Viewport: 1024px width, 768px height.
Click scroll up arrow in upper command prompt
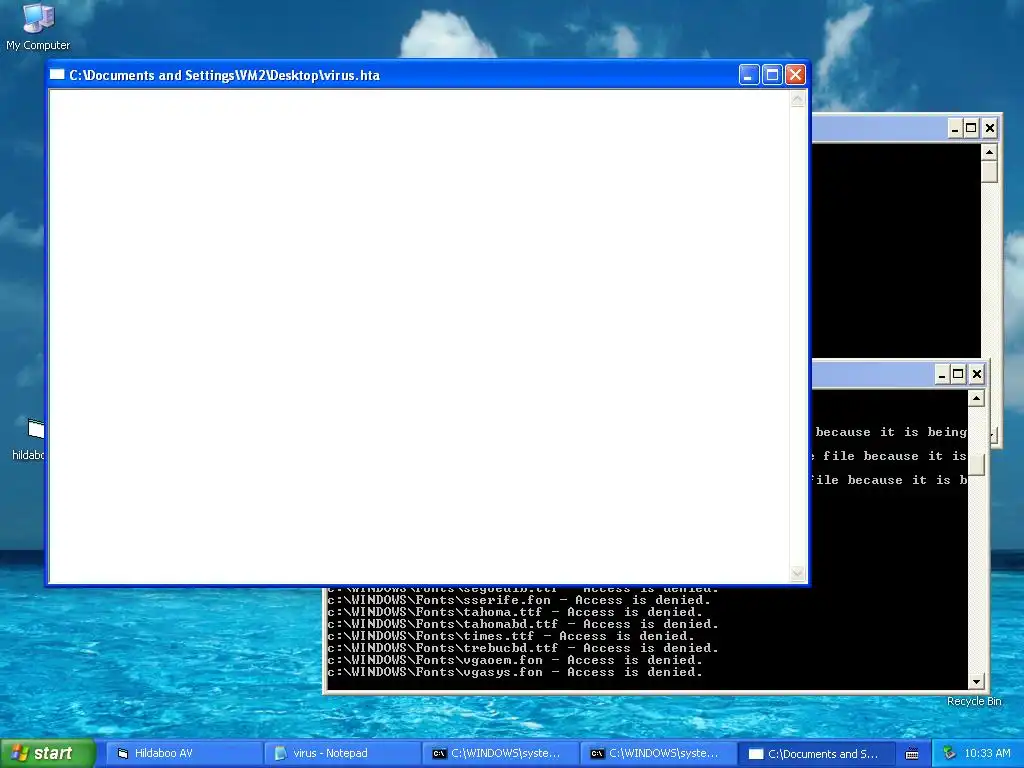(989, 152)
